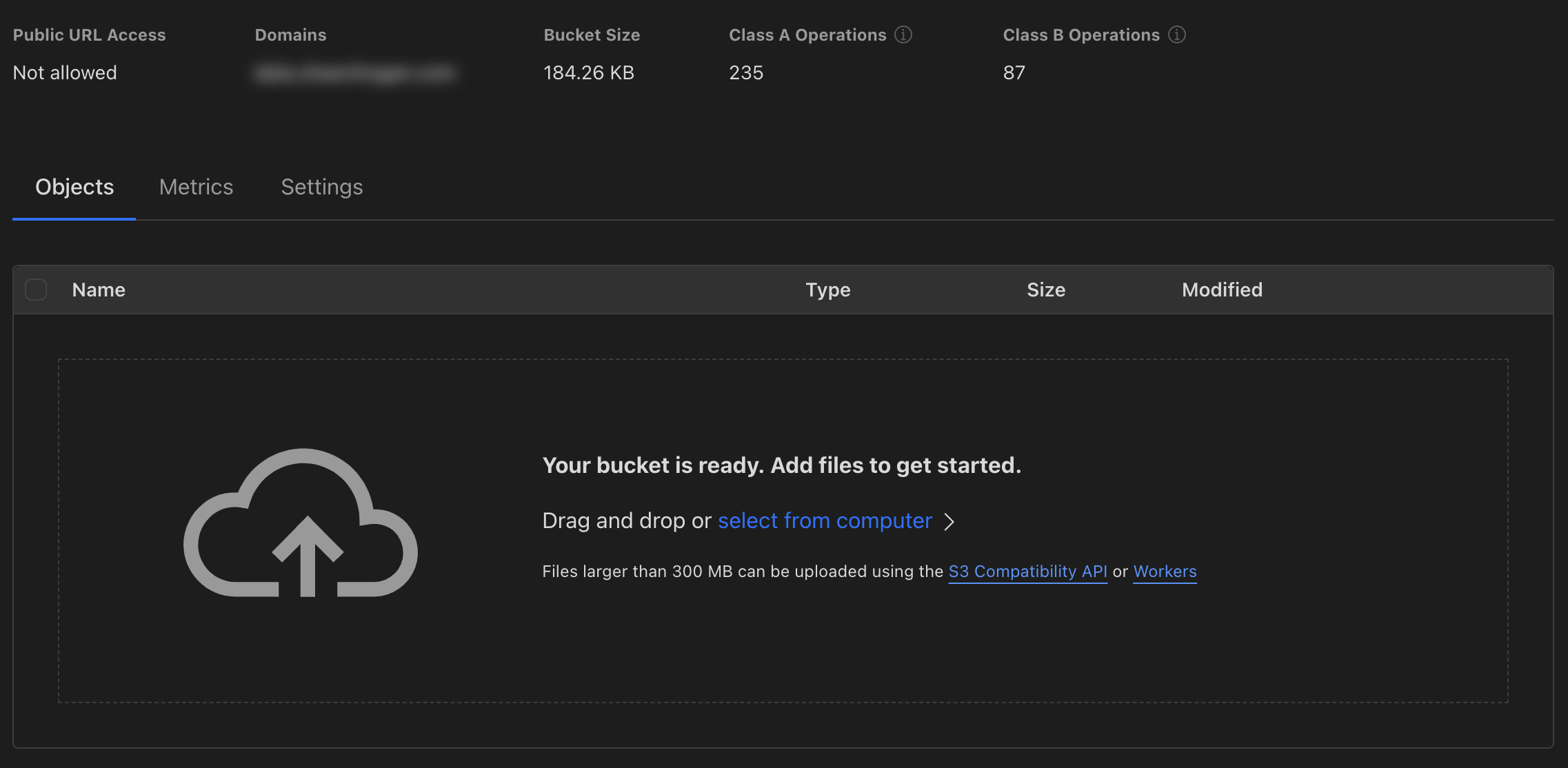
Task: Open the Workers link
Action: pos(1165,572)
